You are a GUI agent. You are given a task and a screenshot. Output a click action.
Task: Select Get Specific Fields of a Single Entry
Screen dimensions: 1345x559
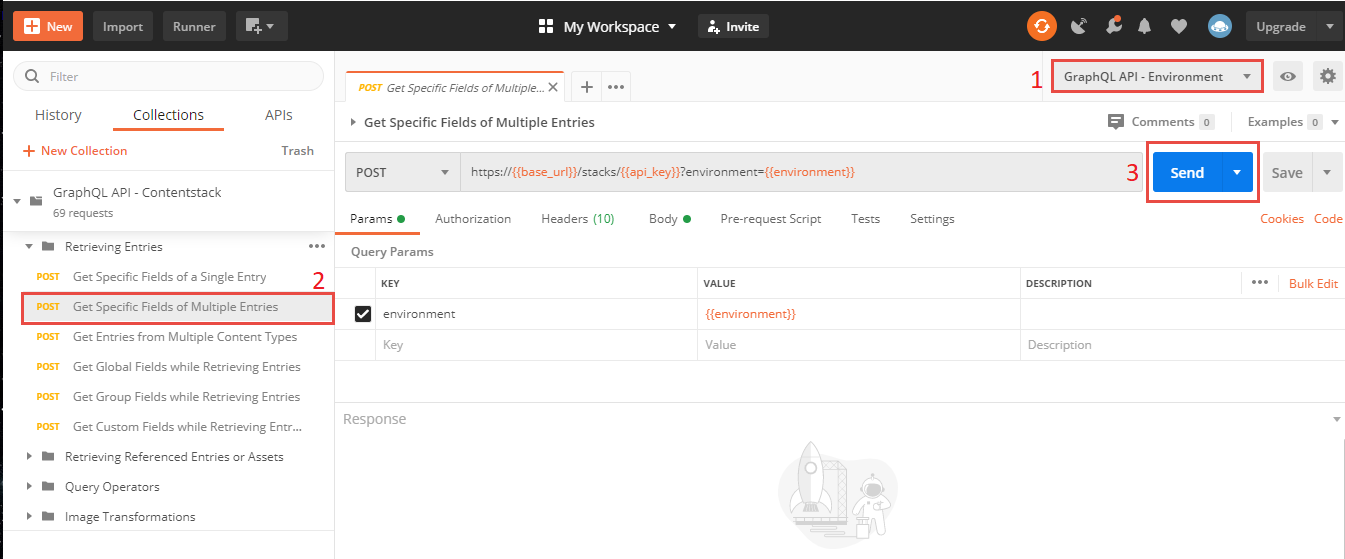pyautogui.click(x=169, y=277)
